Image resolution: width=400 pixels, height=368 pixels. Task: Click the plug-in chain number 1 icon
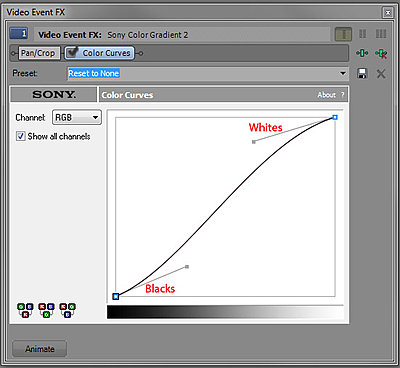coord(19,33)
